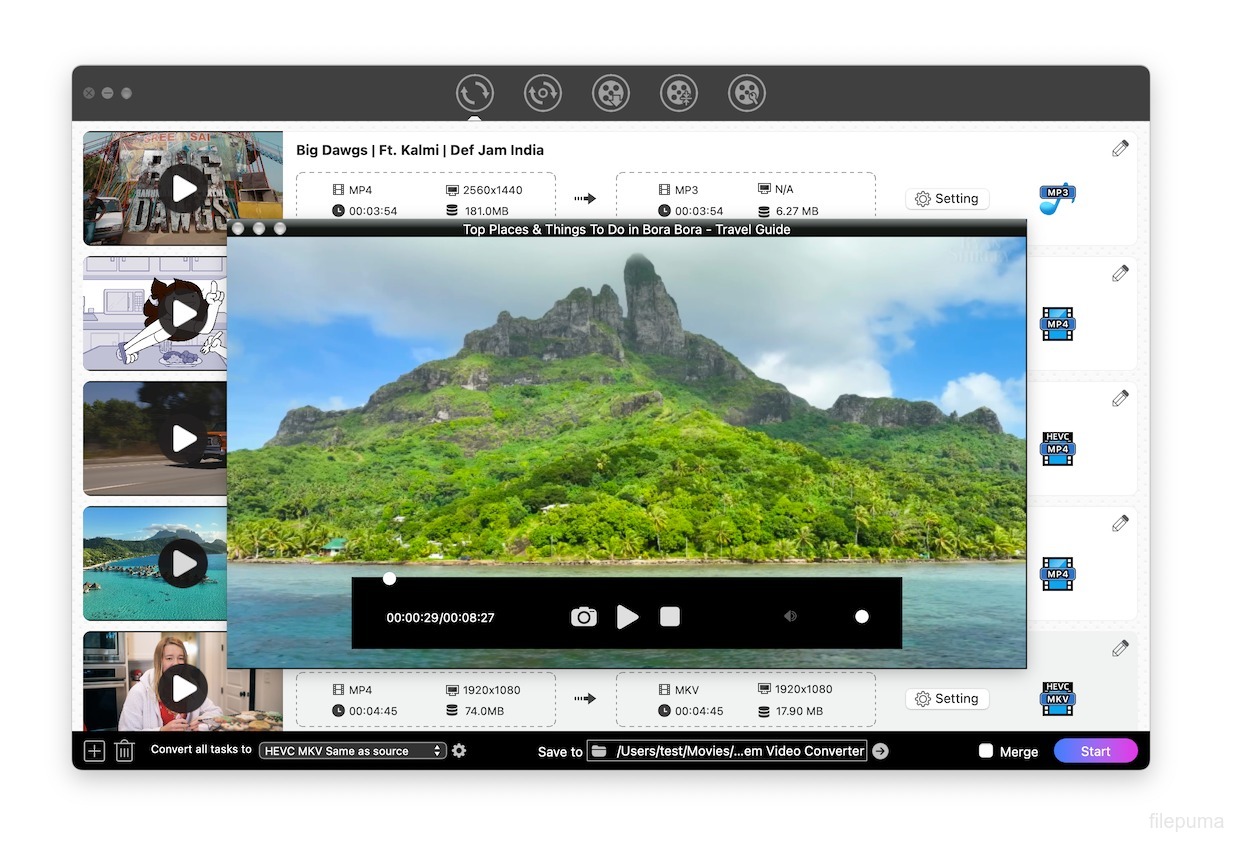Play the Bora Bora preview video
This screenshot has width=1236, height=843.
click(627, 617)
